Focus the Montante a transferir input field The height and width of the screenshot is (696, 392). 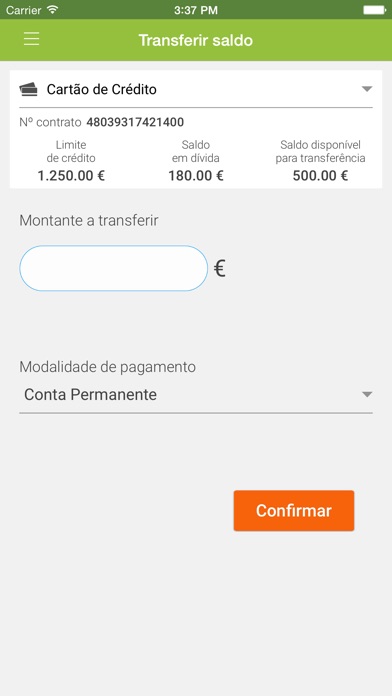point(114,269)
